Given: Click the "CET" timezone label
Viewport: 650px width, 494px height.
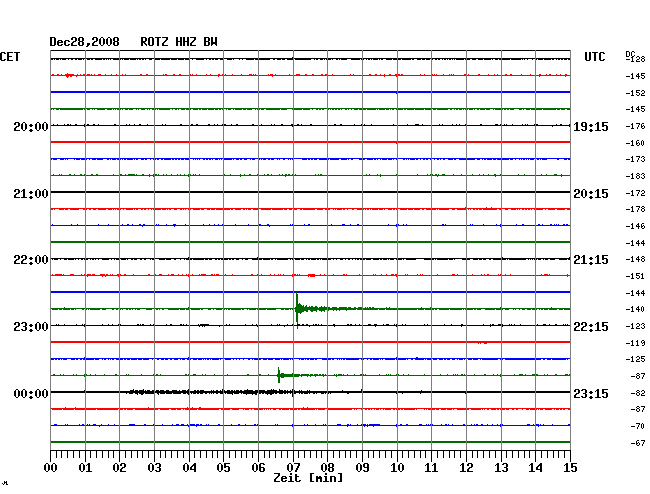Looking at the screenshot, I should coord(10,57).
